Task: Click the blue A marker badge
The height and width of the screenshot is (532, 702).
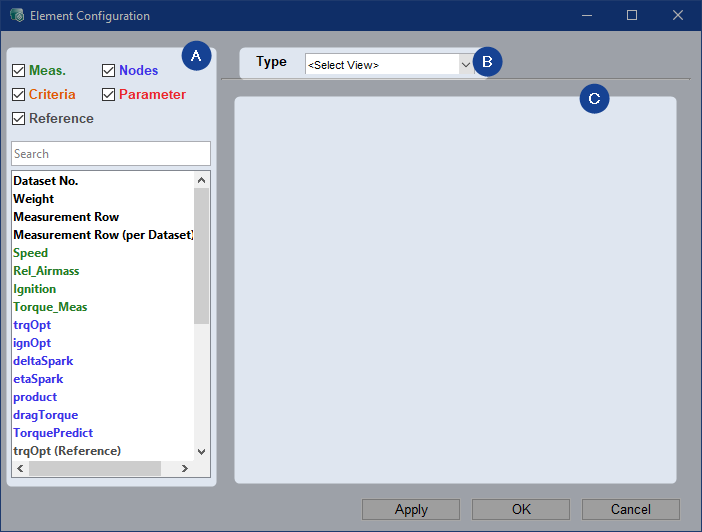Action: 196,57
